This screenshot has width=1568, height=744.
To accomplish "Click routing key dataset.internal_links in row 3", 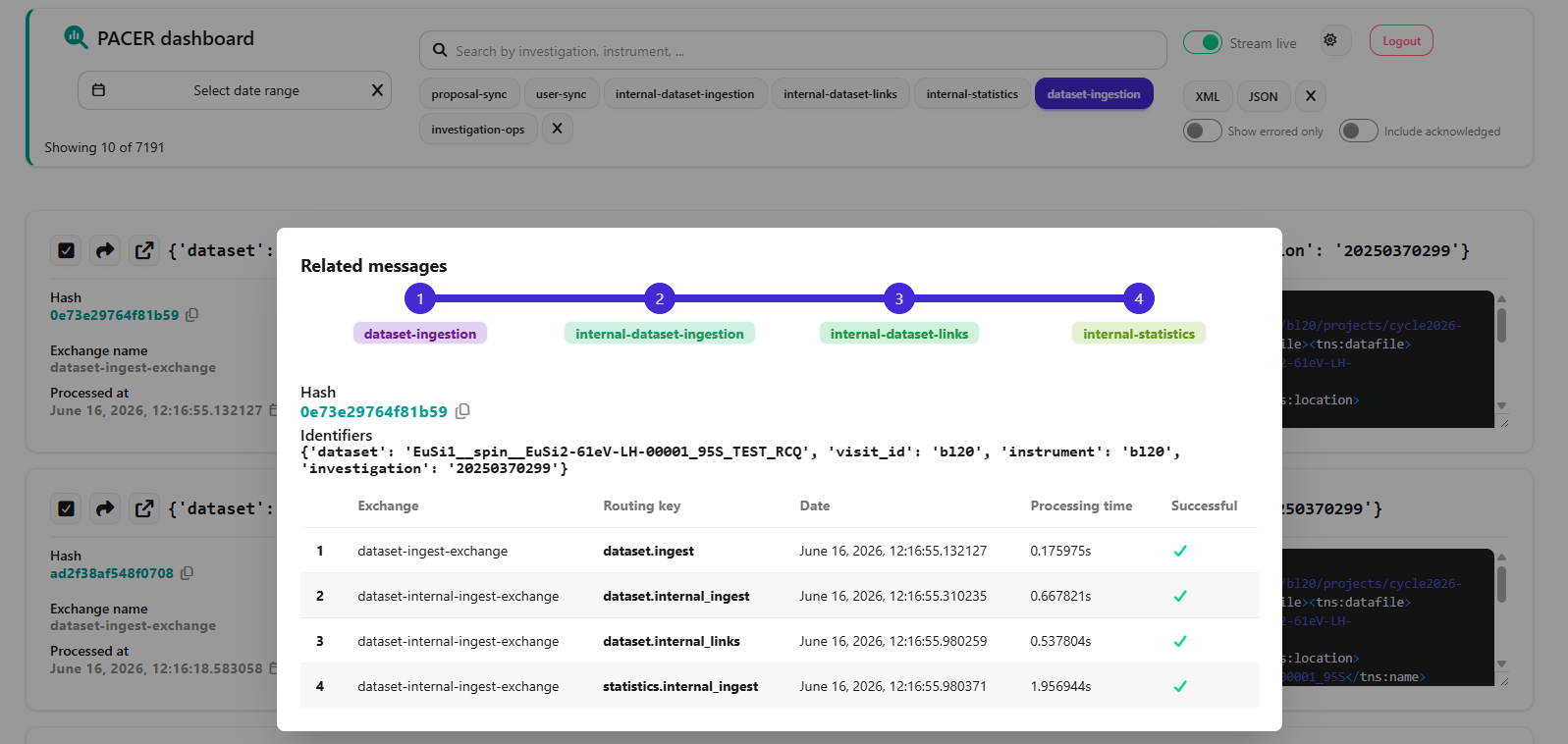I will [x=672, y=641].
